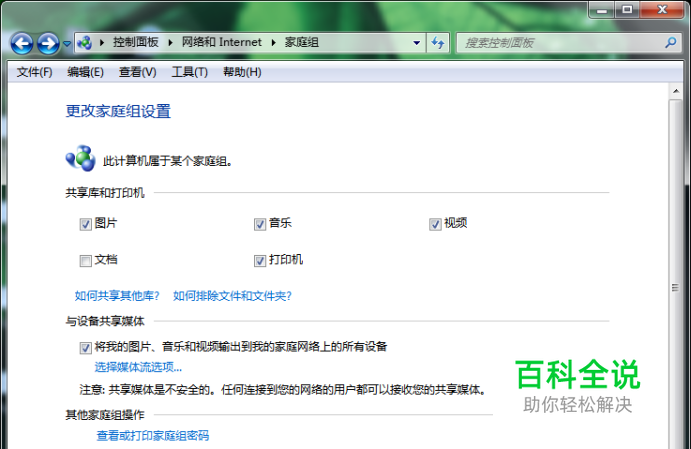
Task: Uncheck the 图片 sharing checkbox
Action: click(85, 224)
